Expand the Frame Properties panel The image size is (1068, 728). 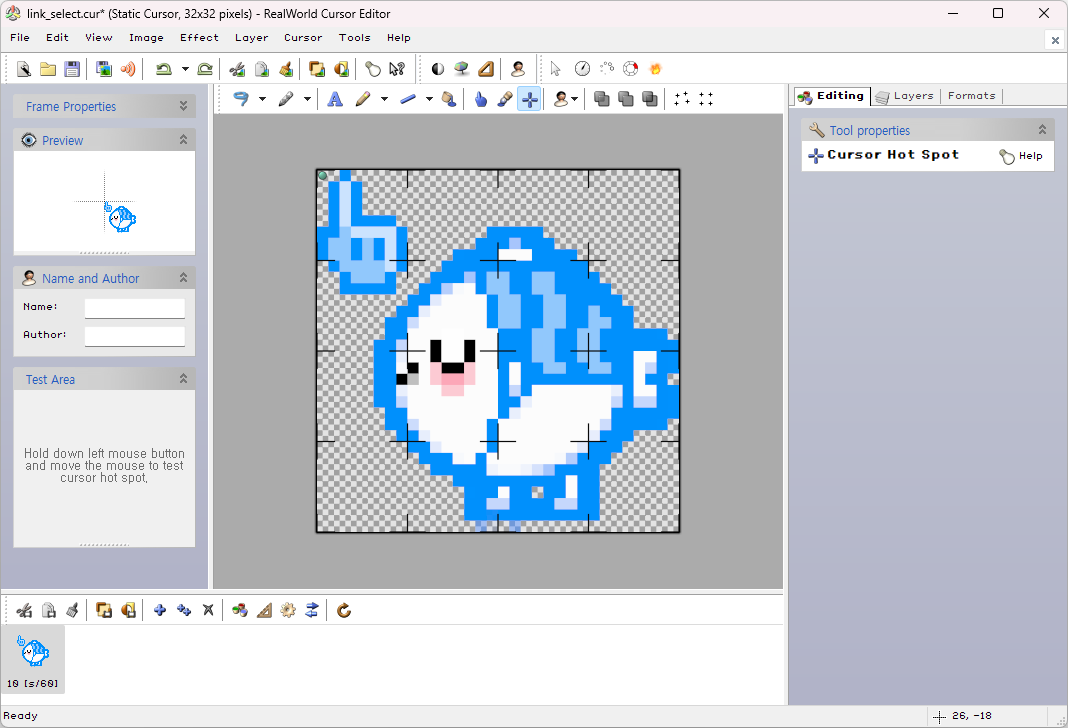pyautogui.click(x=183, y=106)
